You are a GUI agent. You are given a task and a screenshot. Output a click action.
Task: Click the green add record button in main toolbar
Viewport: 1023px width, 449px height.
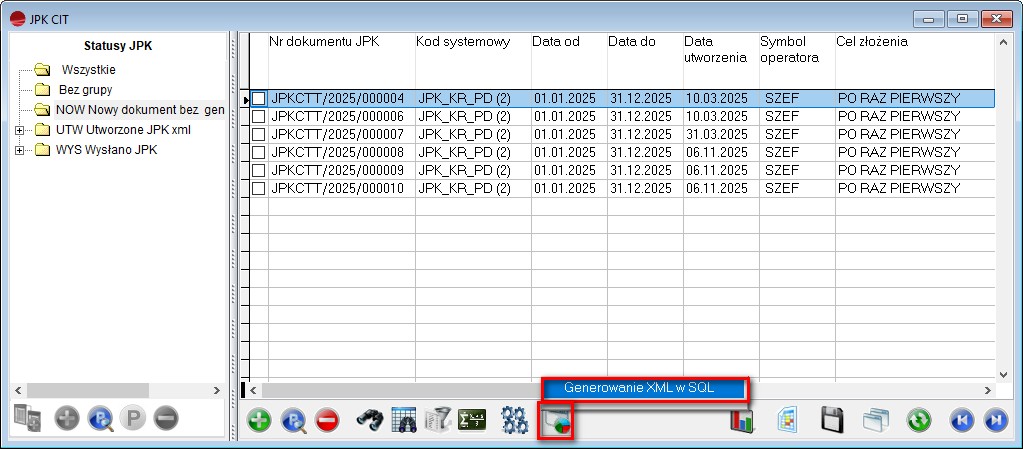tap(259, 420)
